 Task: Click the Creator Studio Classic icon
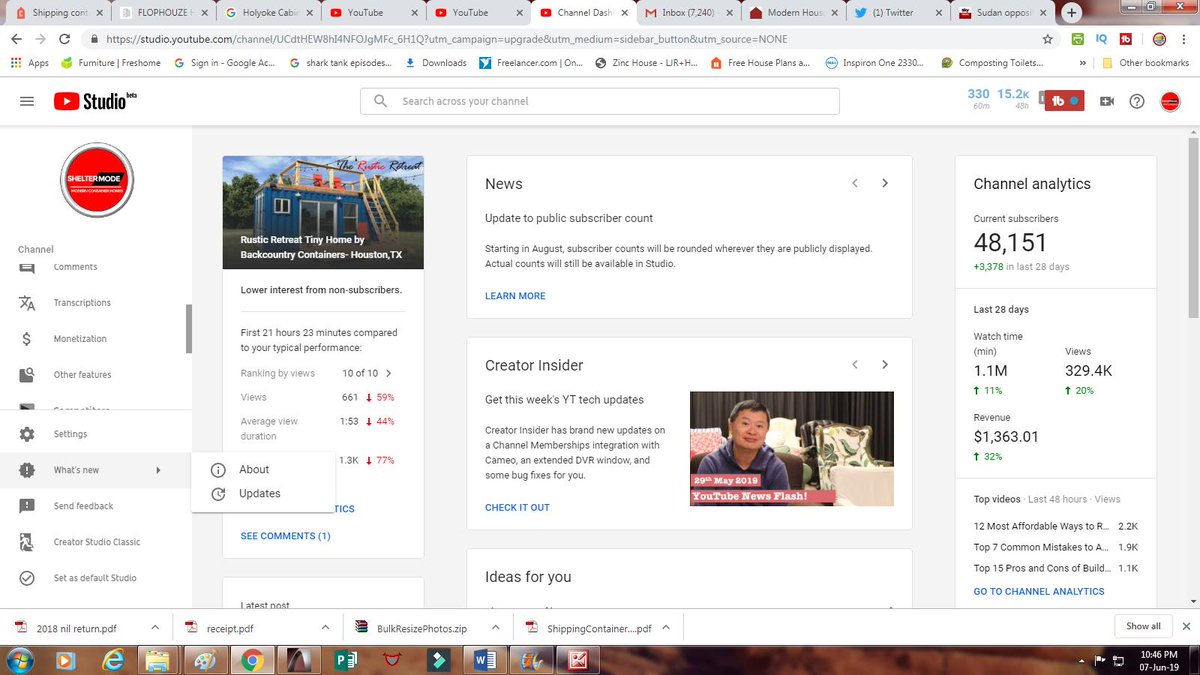click(27, 542)
